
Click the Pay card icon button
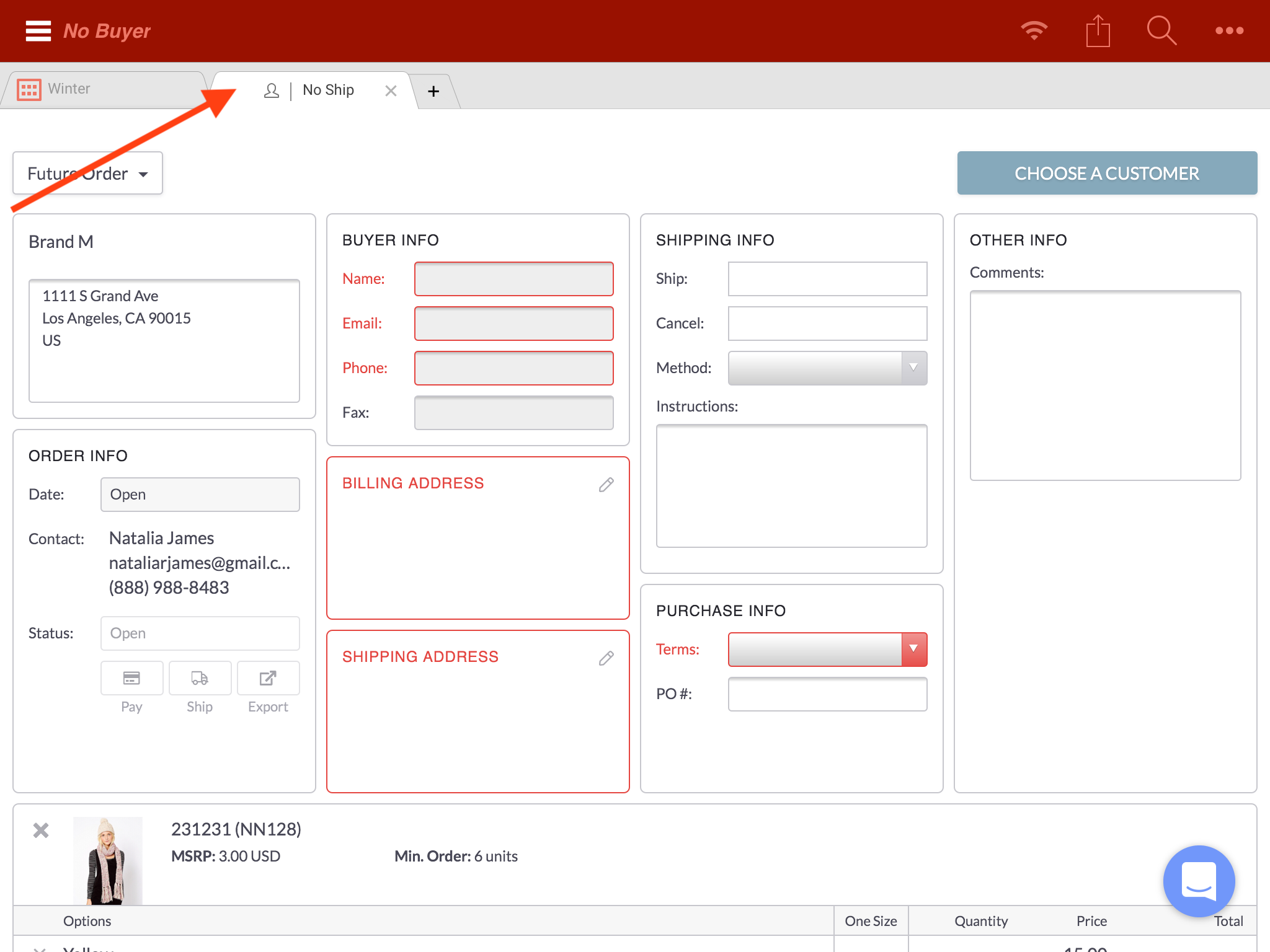pyautogui.click(x=131, y=678)
